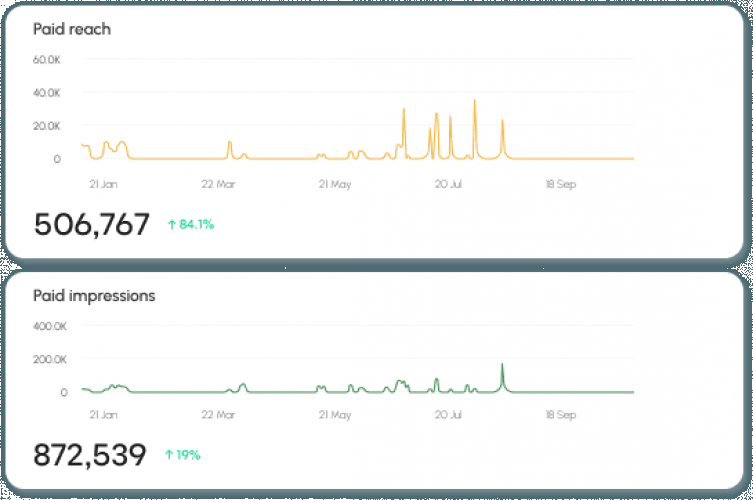Click the 21 May date in Paid impressions chart

coord(335,415)
